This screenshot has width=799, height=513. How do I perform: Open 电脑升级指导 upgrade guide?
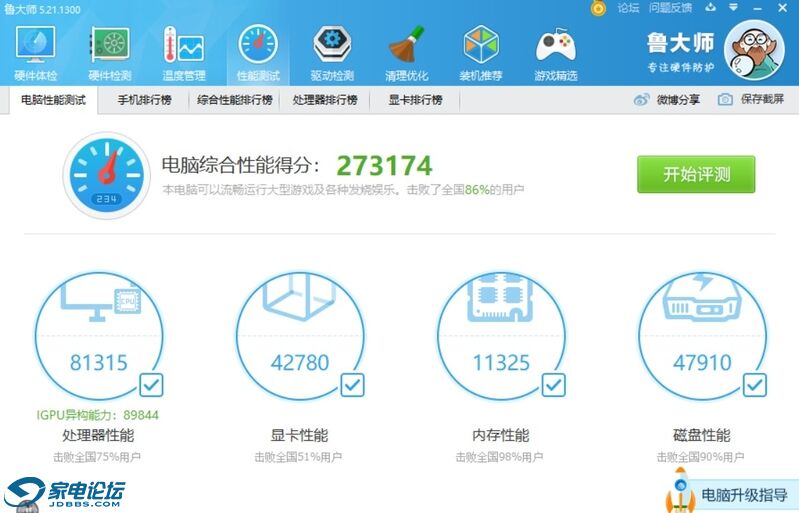pos(744,495)
